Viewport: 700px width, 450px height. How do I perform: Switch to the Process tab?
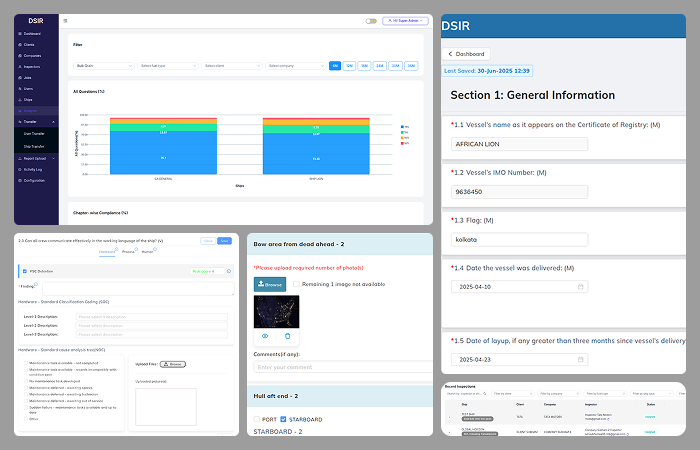[x=128, y=252]
